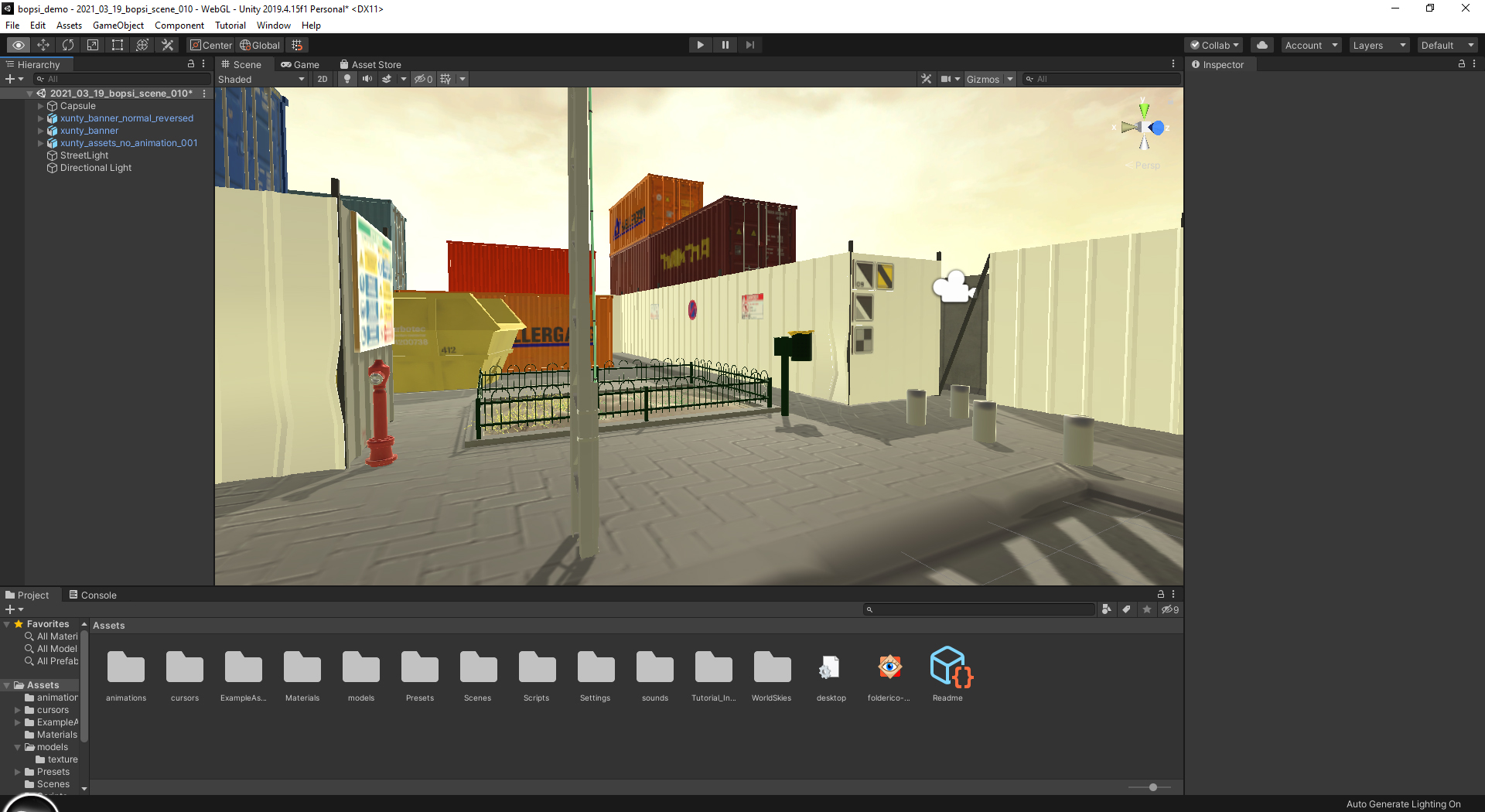This screenshot has width=1485, height=812.
Task: Toggle scene lighting on or off
Action: point(346,78)
